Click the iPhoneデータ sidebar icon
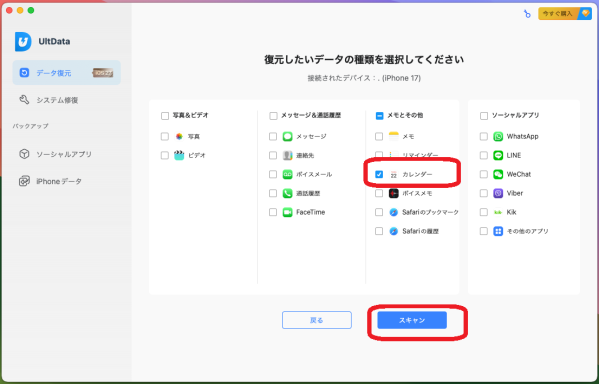Viewport: 599px width, 384px height. pos(24,181)
